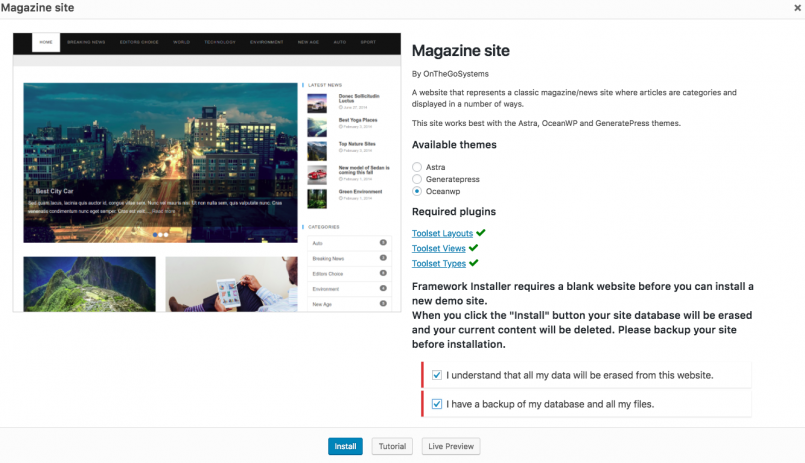Screen dimensions: 805x463
Task: Click 'Green Environment' headline text
Action: (360, 191)
